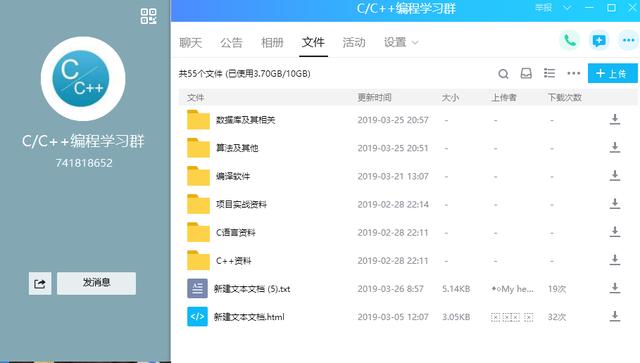Click the 5.14KB file size

456,289
